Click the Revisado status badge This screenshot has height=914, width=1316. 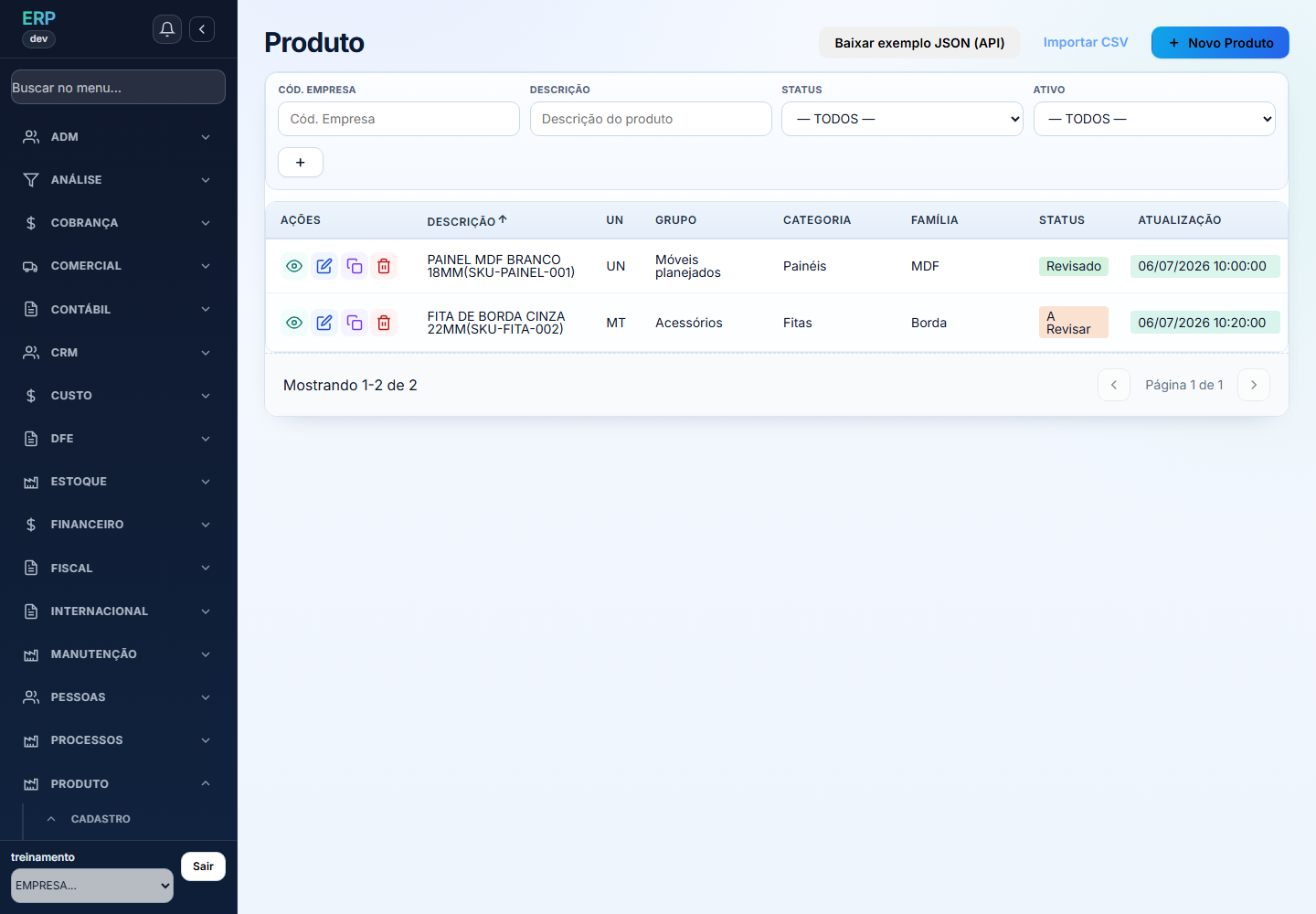(x=1074, y=266)
